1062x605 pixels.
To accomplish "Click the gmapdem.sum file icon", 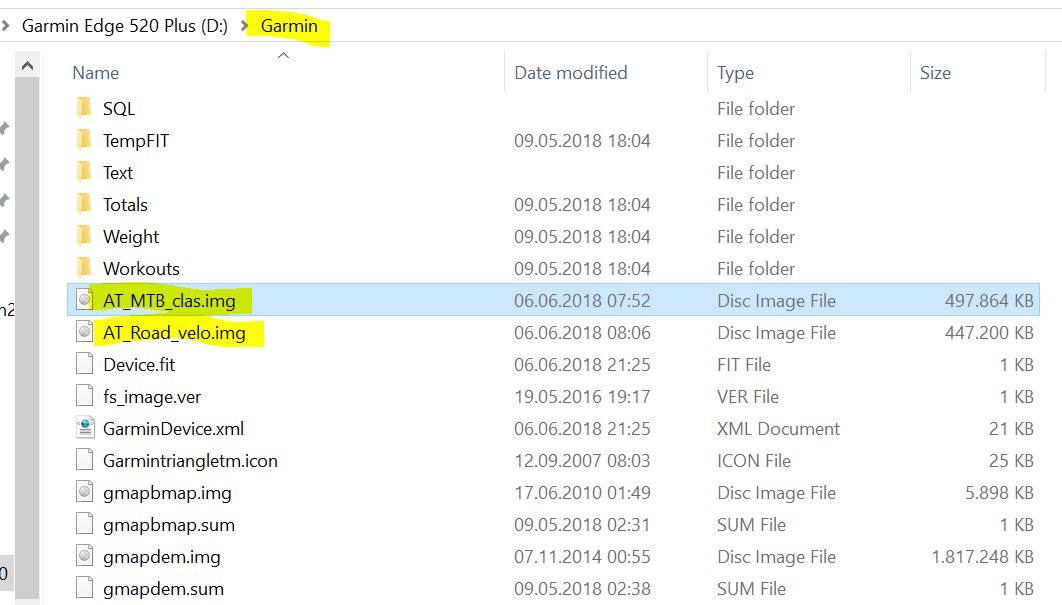I will click(x=85, y=587).
